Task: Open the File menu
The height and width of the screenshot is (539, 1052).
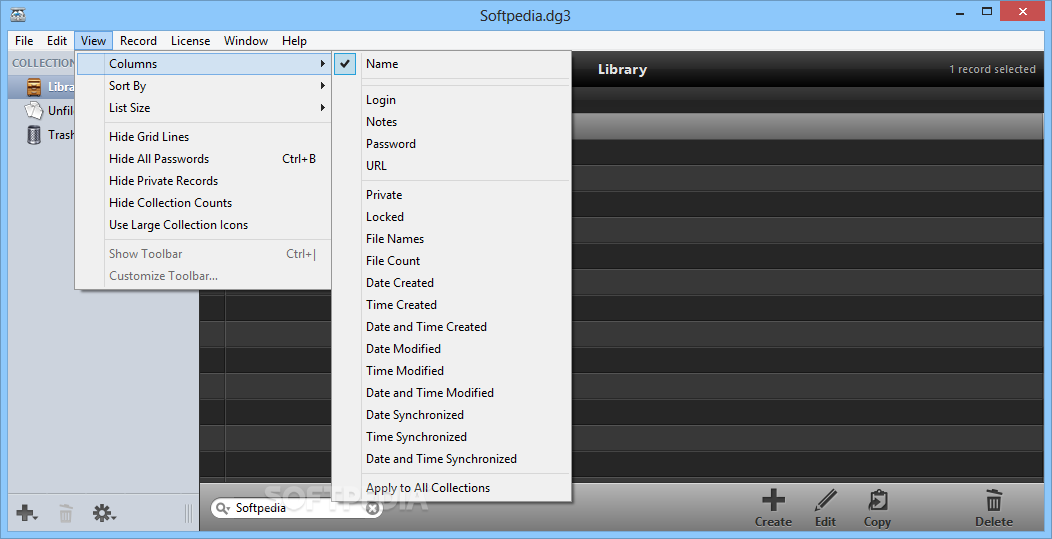Action: (x=24, y=41)
